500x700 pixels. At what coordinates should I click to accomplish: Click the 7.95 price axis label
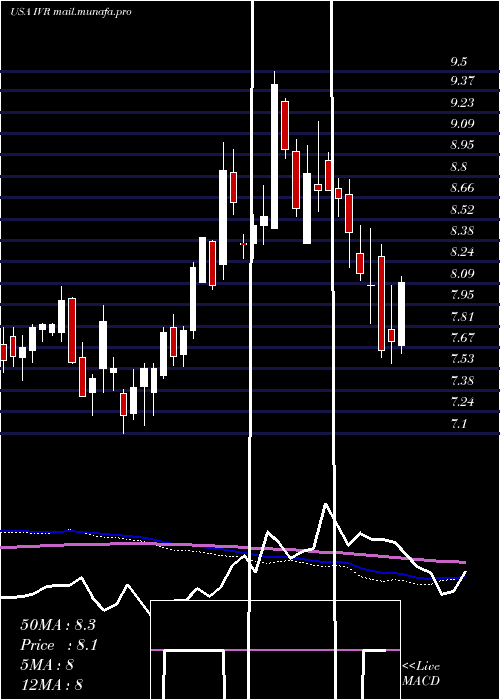pyautogui.click(x=462, y=295)
